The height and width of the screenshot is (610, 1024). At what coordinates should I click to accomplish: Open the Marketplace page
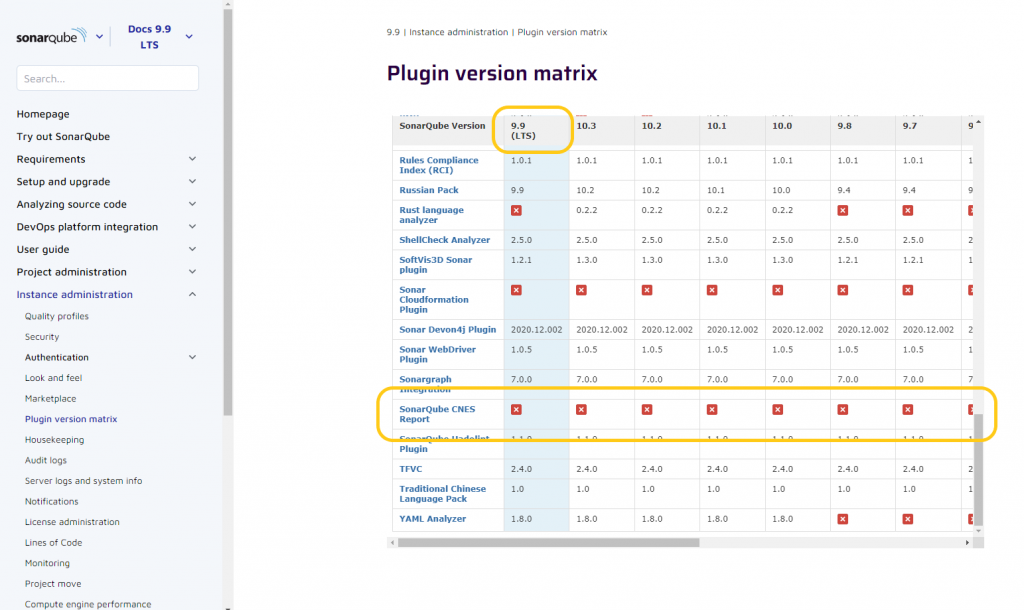[50, 398]
